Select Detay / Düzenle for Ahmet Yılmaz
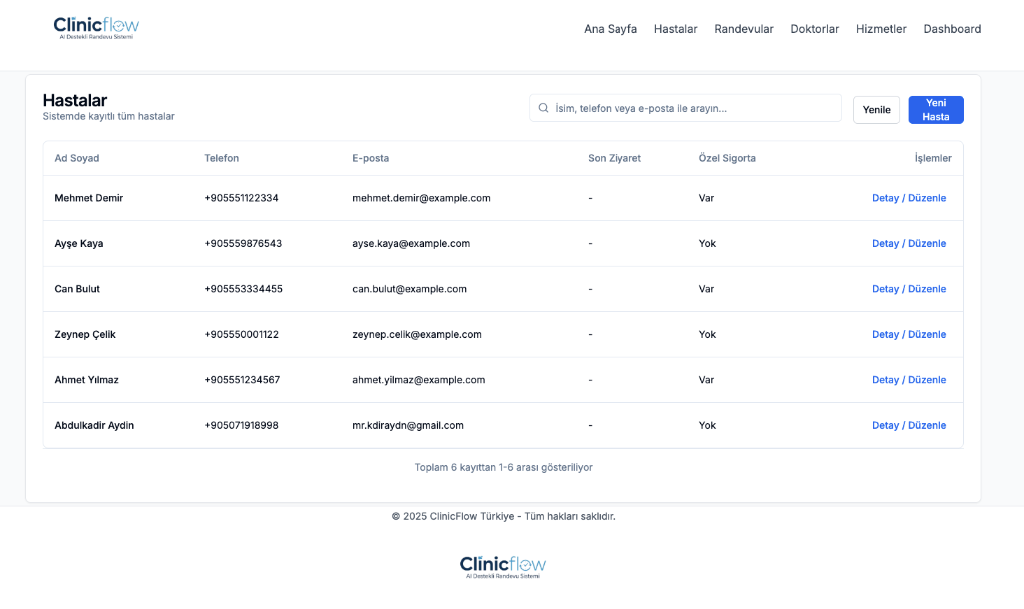This screenshot has height=609, width=1024. 908,380
